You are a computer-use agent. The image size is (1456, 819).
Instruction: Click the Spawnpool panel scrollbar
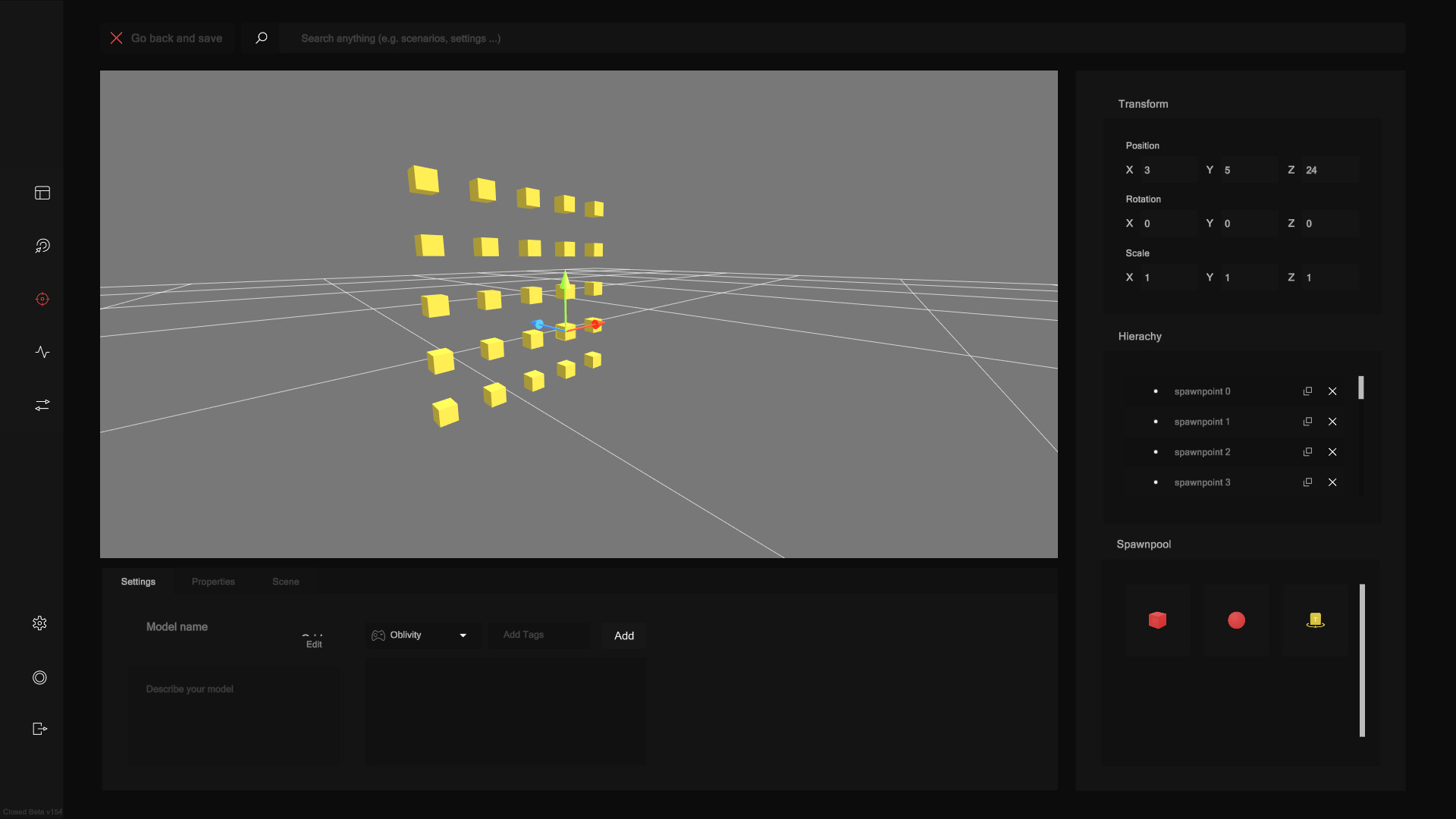pos(1363,660)
